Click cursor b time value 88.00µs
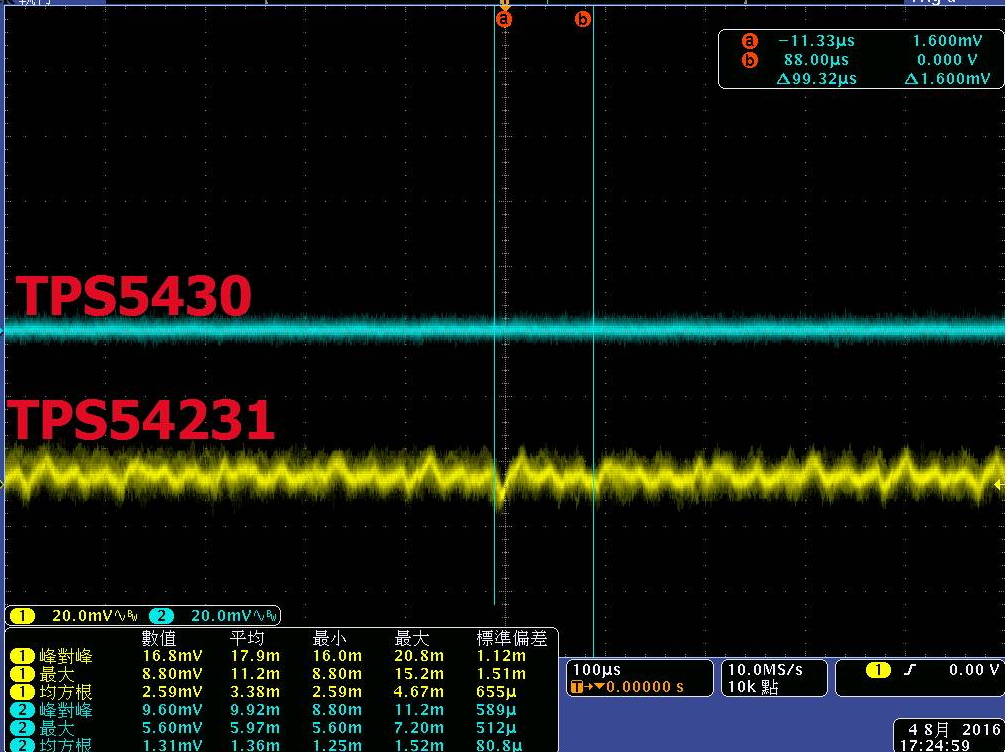 816,60
